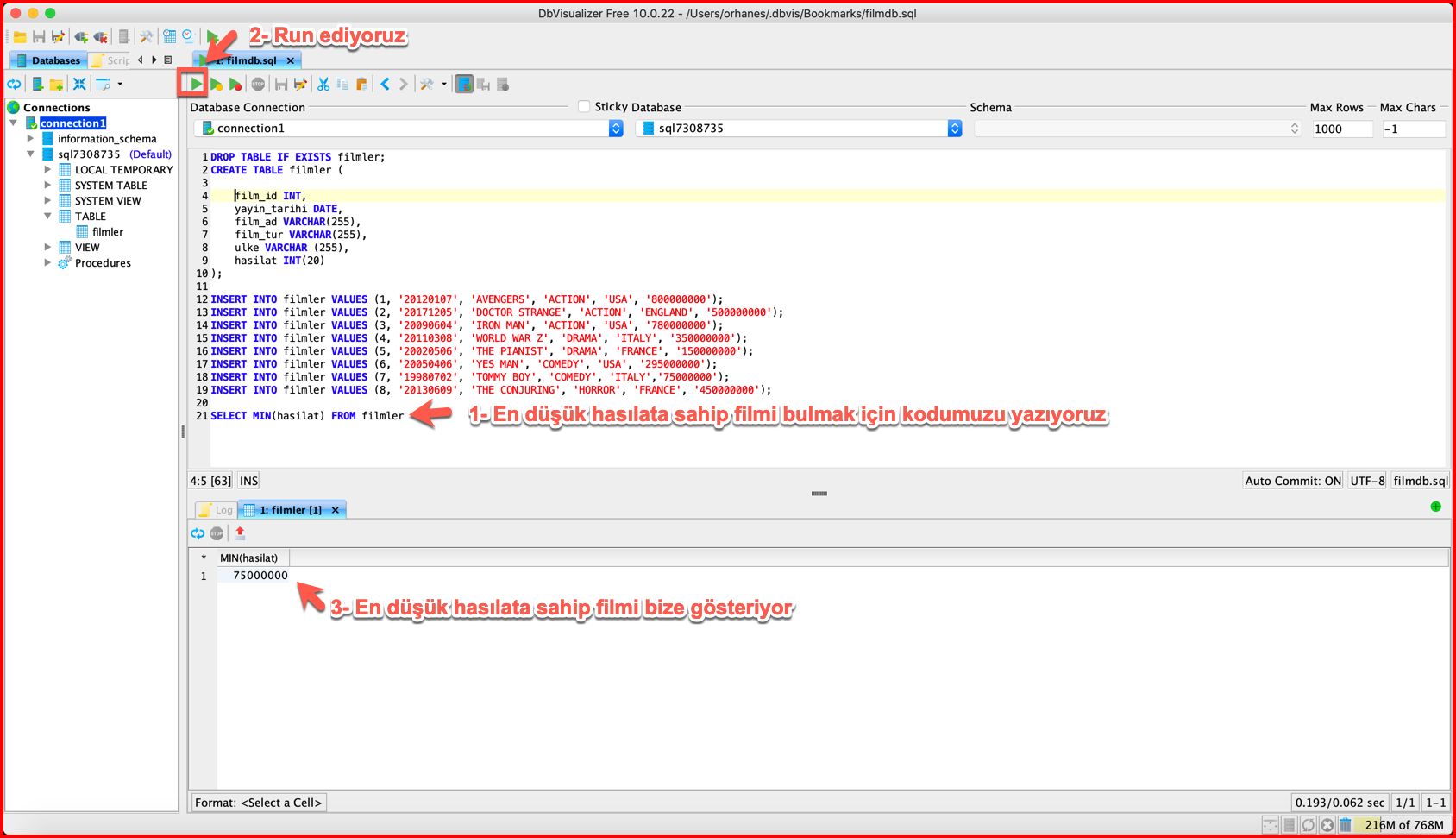The image size is (1456, 838).
Task: Toggle the Sticky Database checkbox
Action: coord(584,107)
